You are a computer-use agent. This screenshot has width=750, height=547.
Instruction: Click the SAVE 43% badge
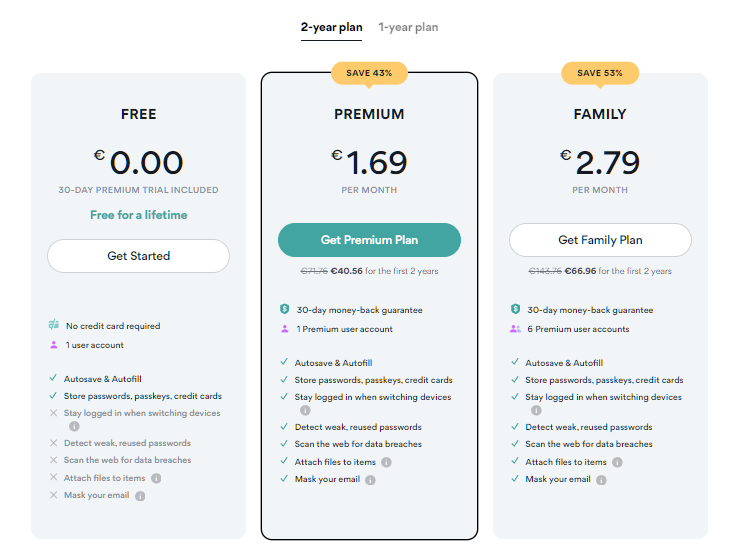coord(369,73)
